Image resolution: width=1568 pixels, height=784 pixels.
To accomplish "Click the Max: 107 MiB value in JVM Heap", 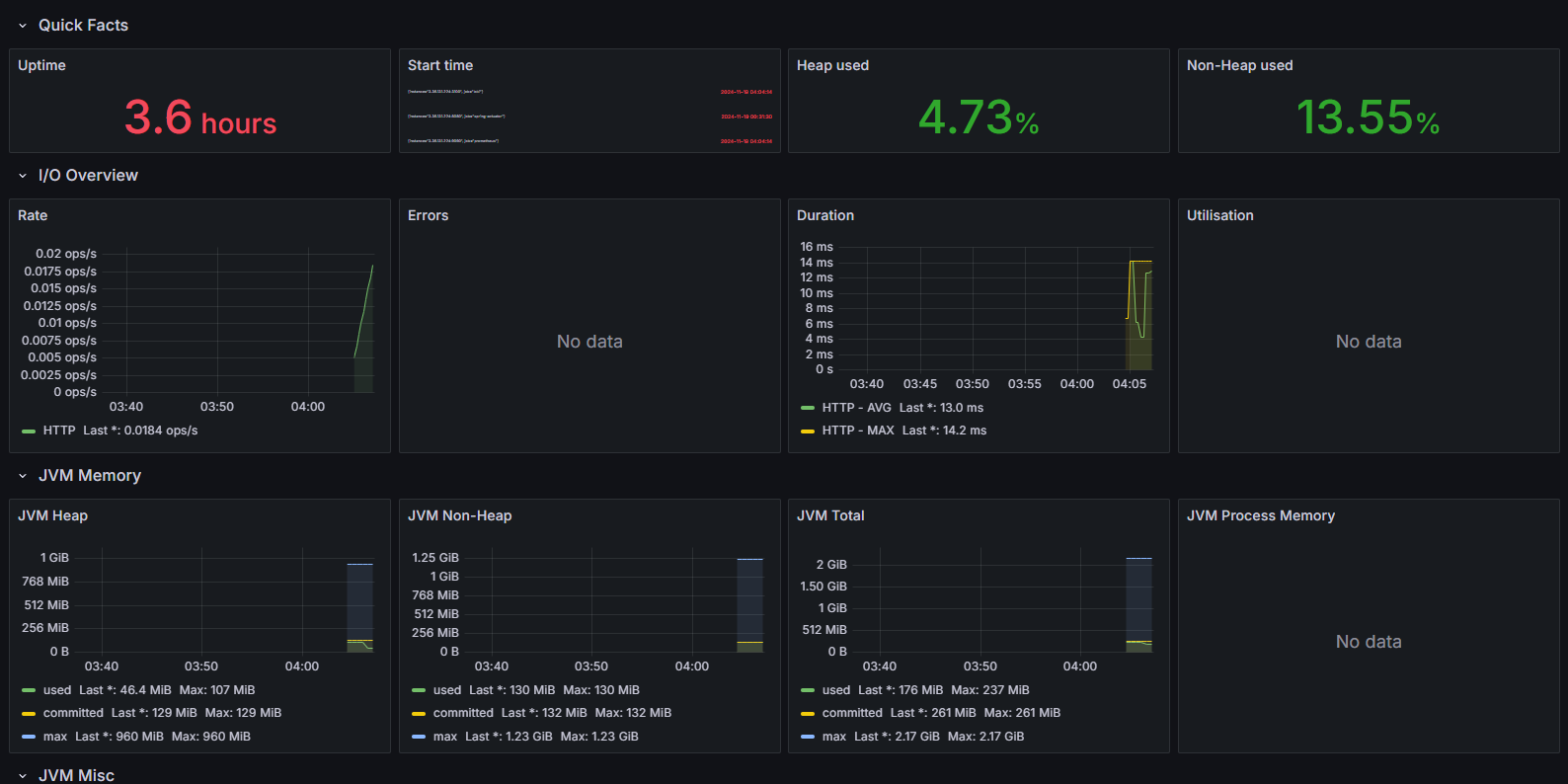I will pos(217,690).
